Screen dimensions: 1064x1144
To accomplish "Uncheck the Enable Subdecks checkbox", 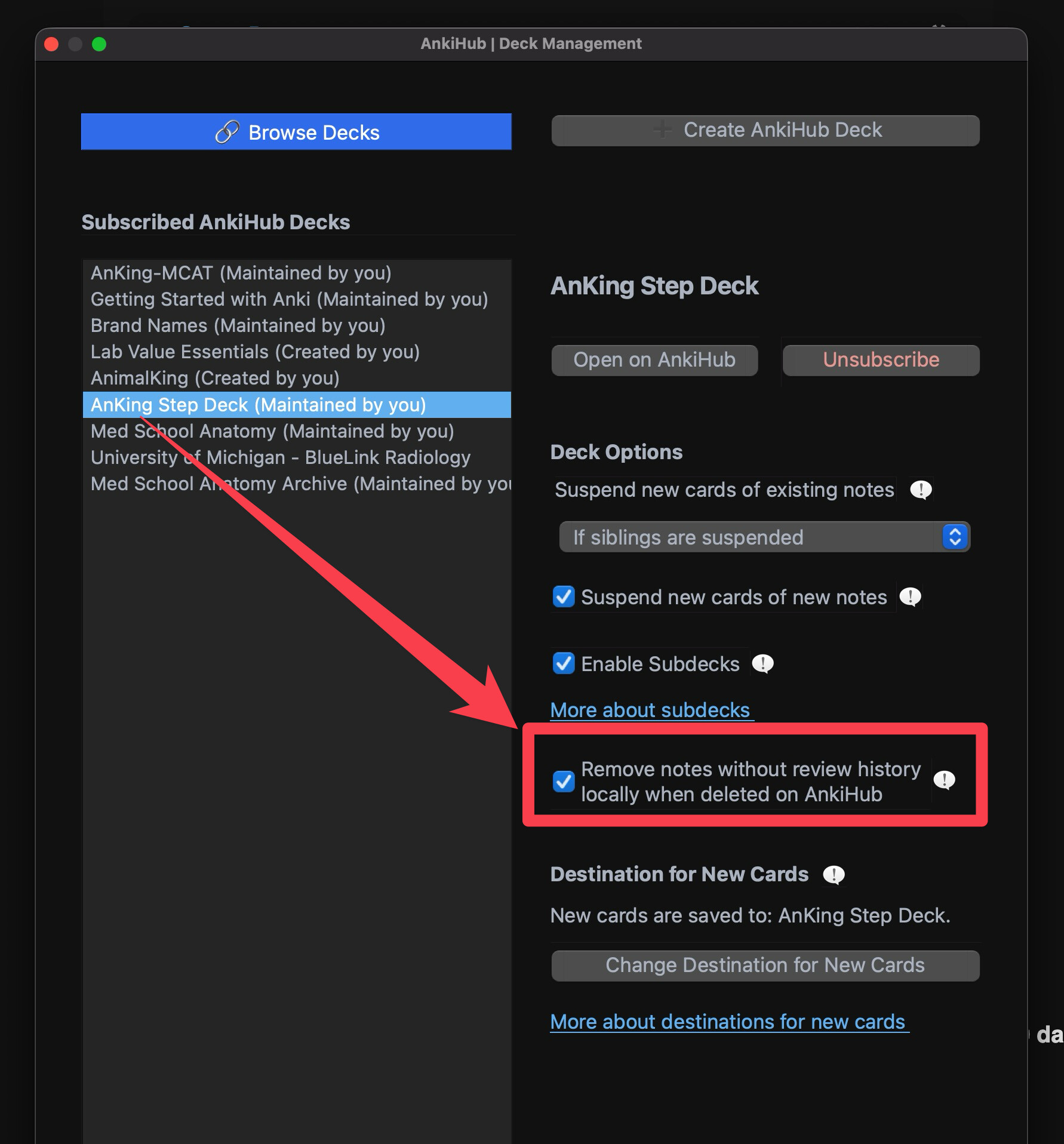I will [x=564, y=663].
